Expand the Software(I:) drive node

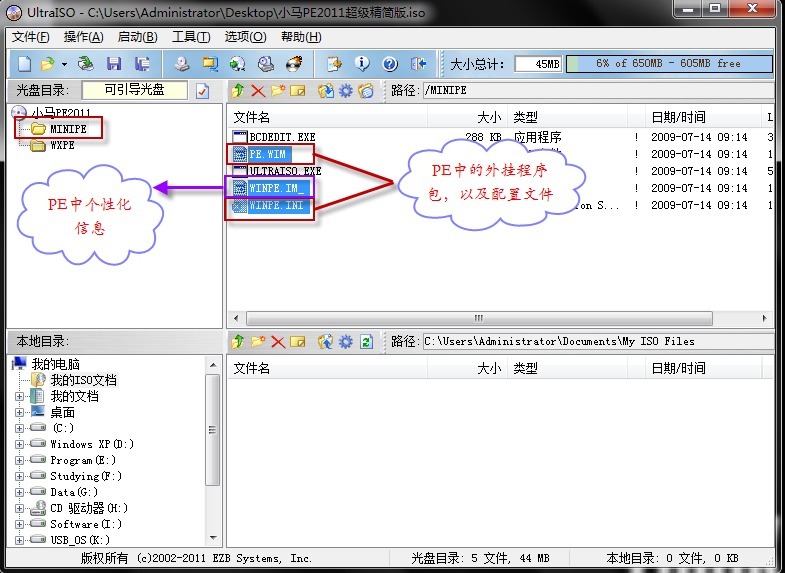pos(20,524)
